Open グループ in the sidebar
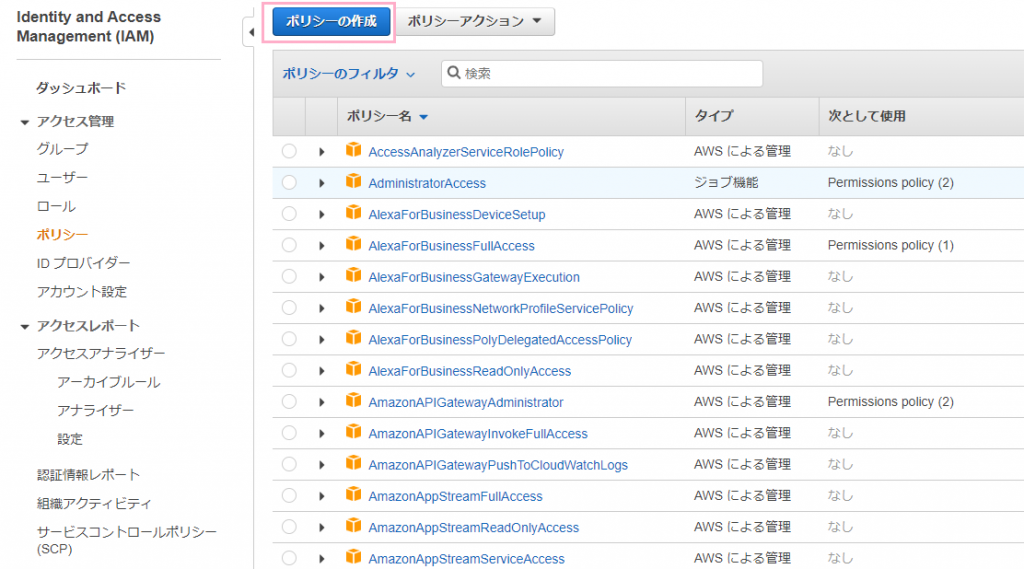 point(62,149)
